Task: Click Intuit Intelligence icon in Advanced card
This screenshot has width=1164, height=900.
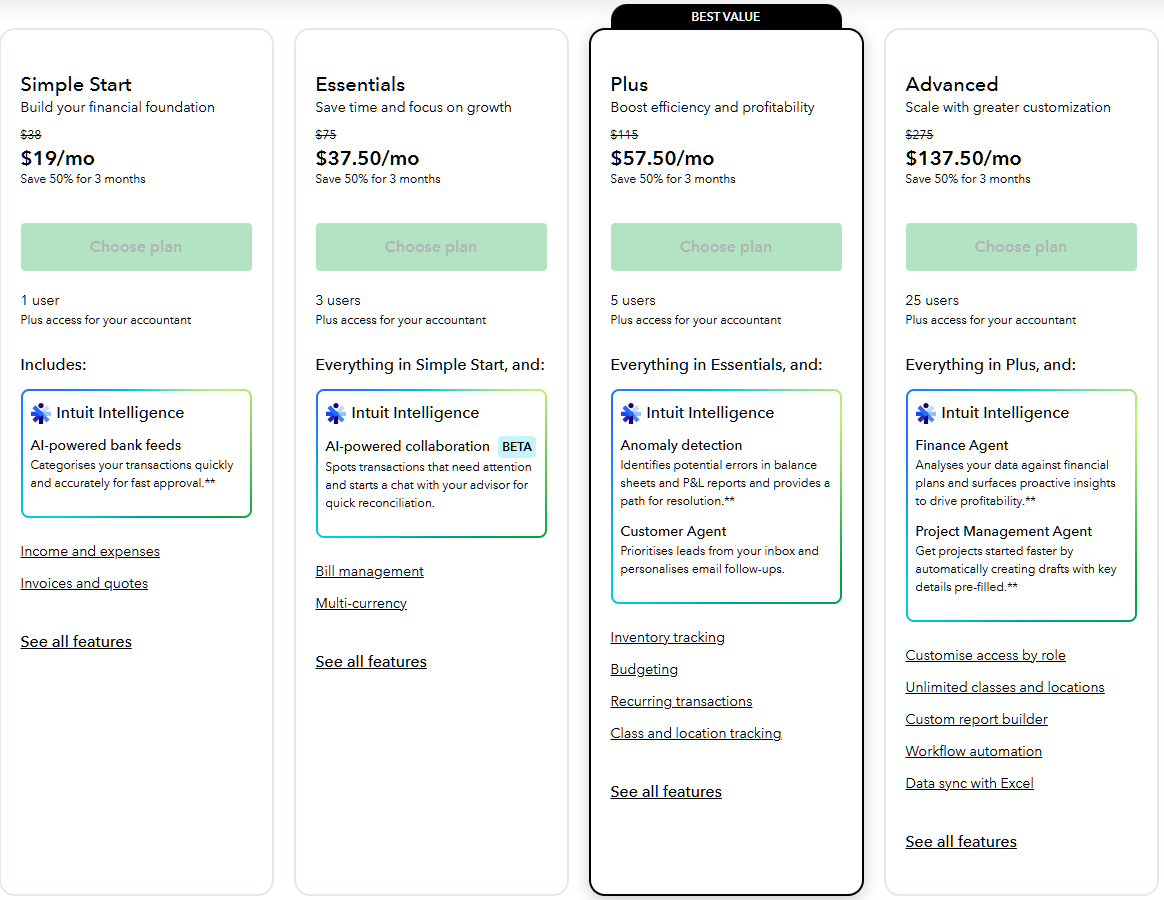Action: tap(926, 414)
